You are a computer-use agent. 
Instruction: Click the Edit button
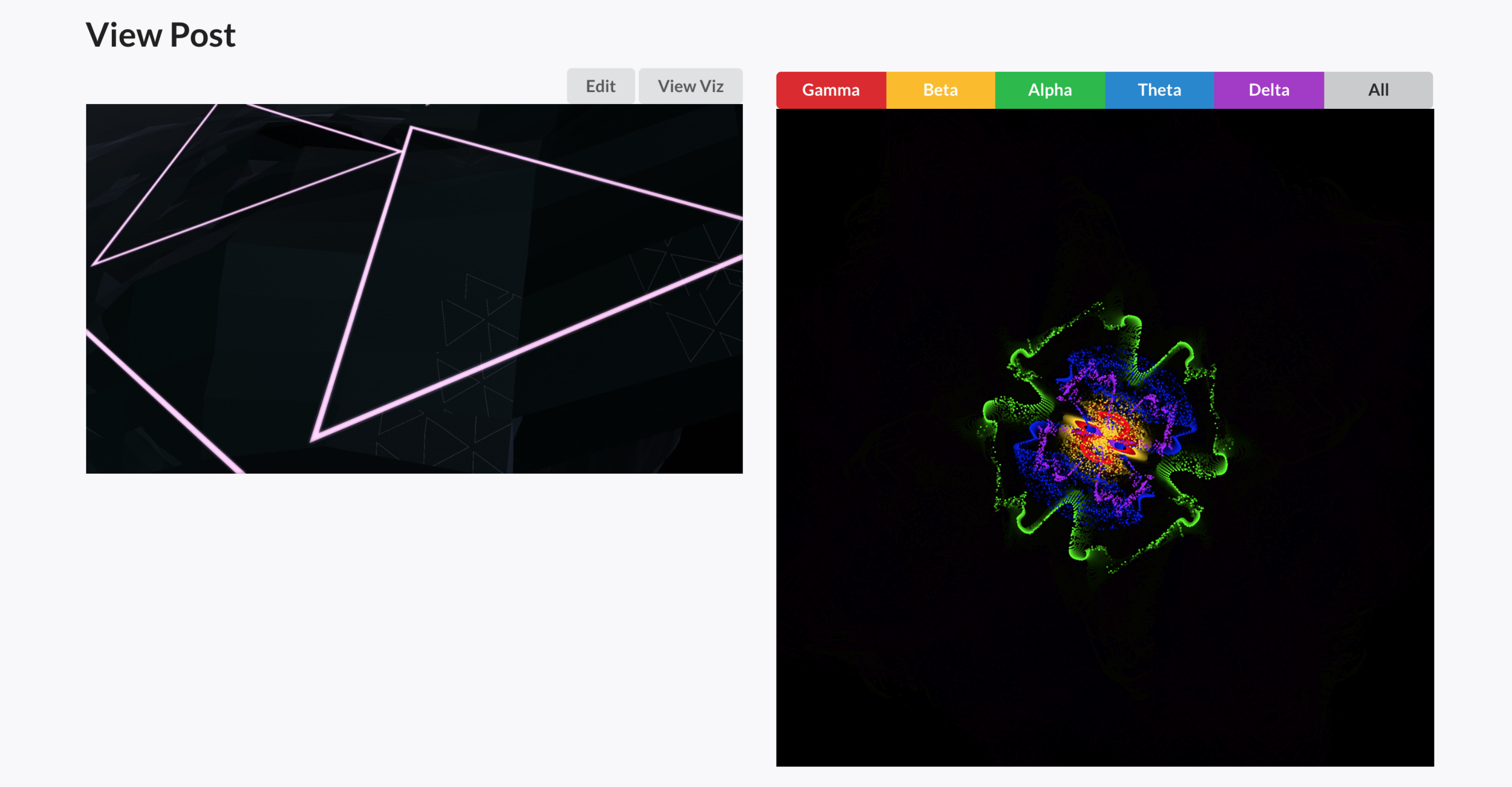point(600,86)
